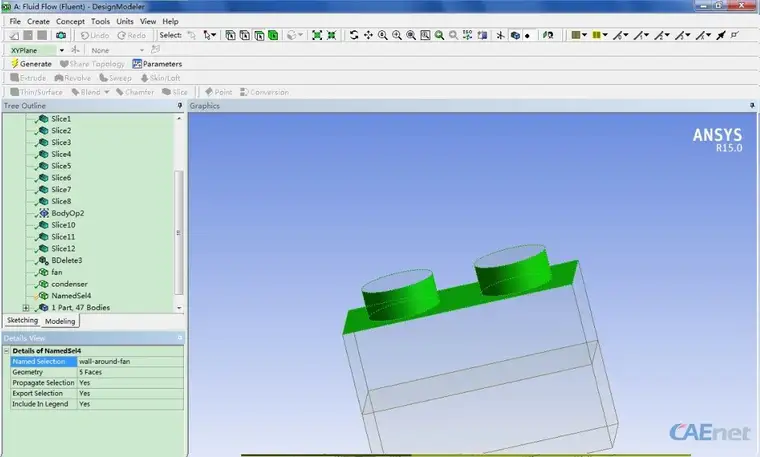This screenshot has height=457, width=760.
Task: Click the first toolbar icon in the top row
Action: [x=14, y=35]
